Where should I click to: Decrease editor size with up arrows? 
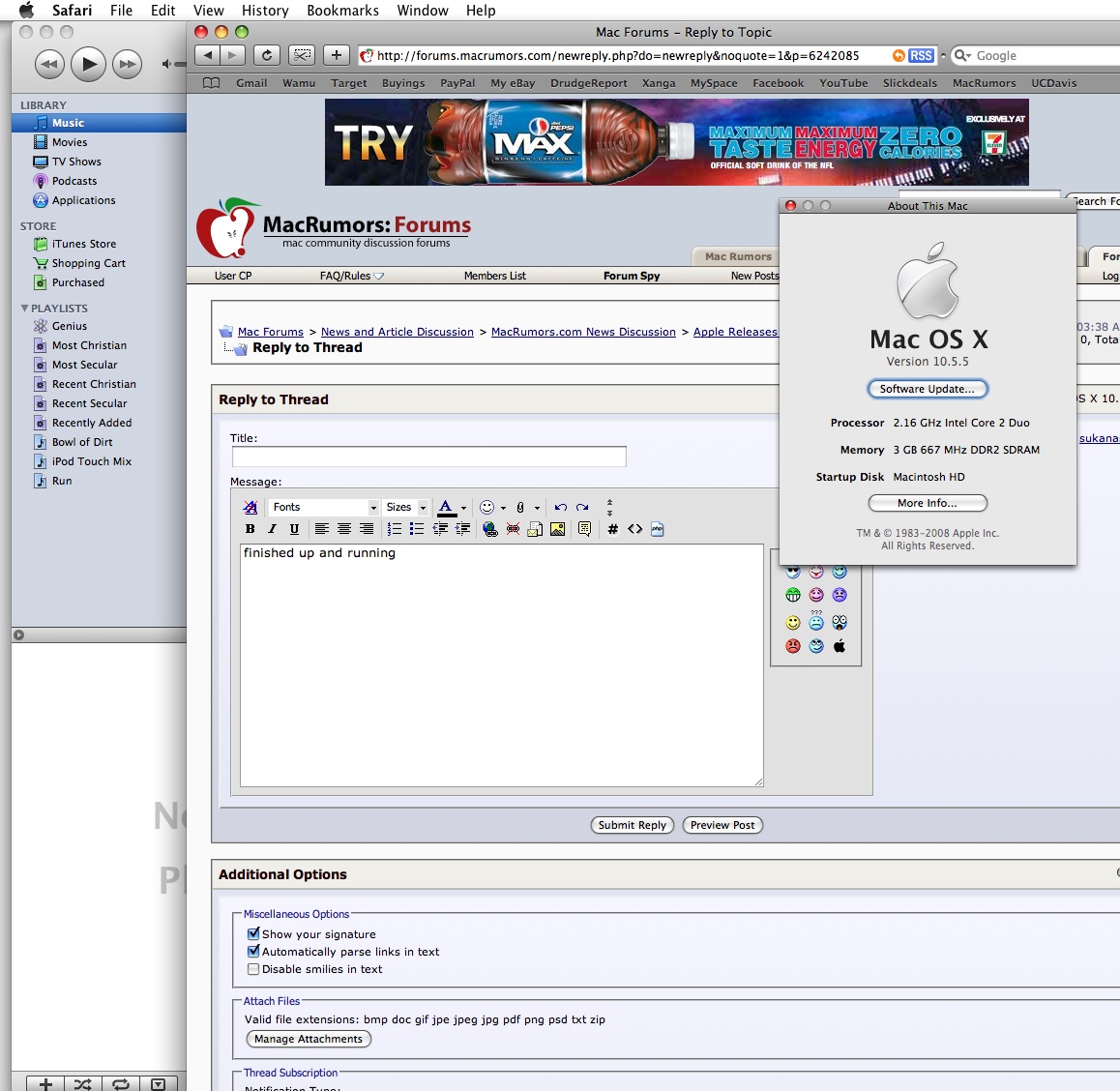pos(609,502)
